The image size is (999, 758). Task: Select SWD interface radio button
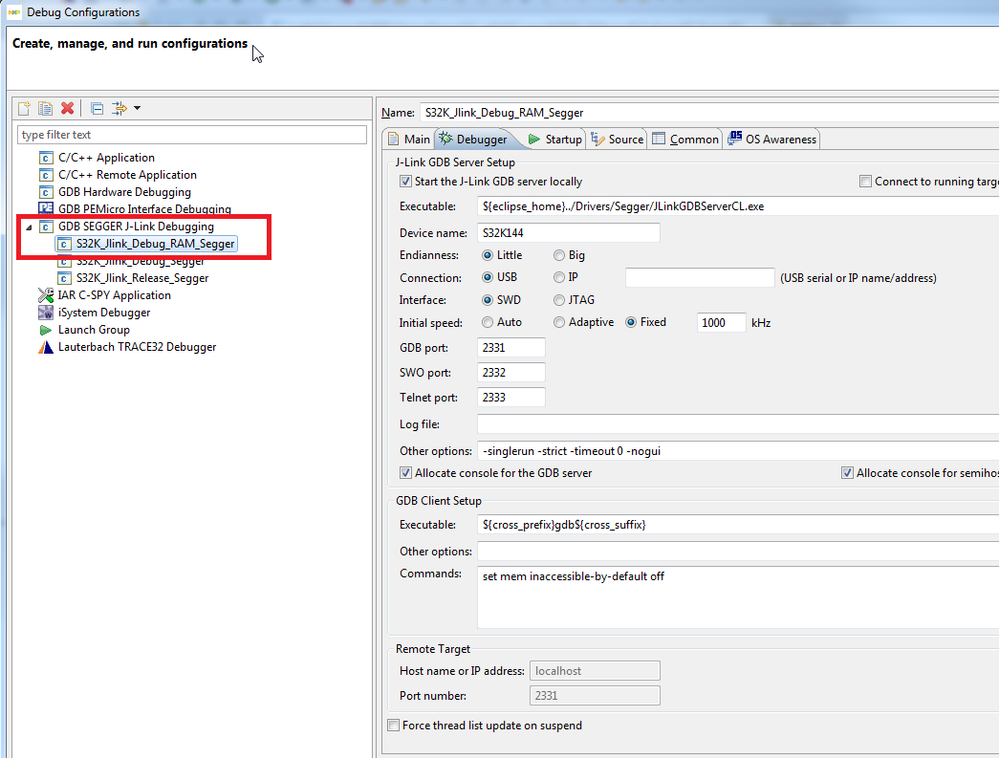[x=487, y=299]
